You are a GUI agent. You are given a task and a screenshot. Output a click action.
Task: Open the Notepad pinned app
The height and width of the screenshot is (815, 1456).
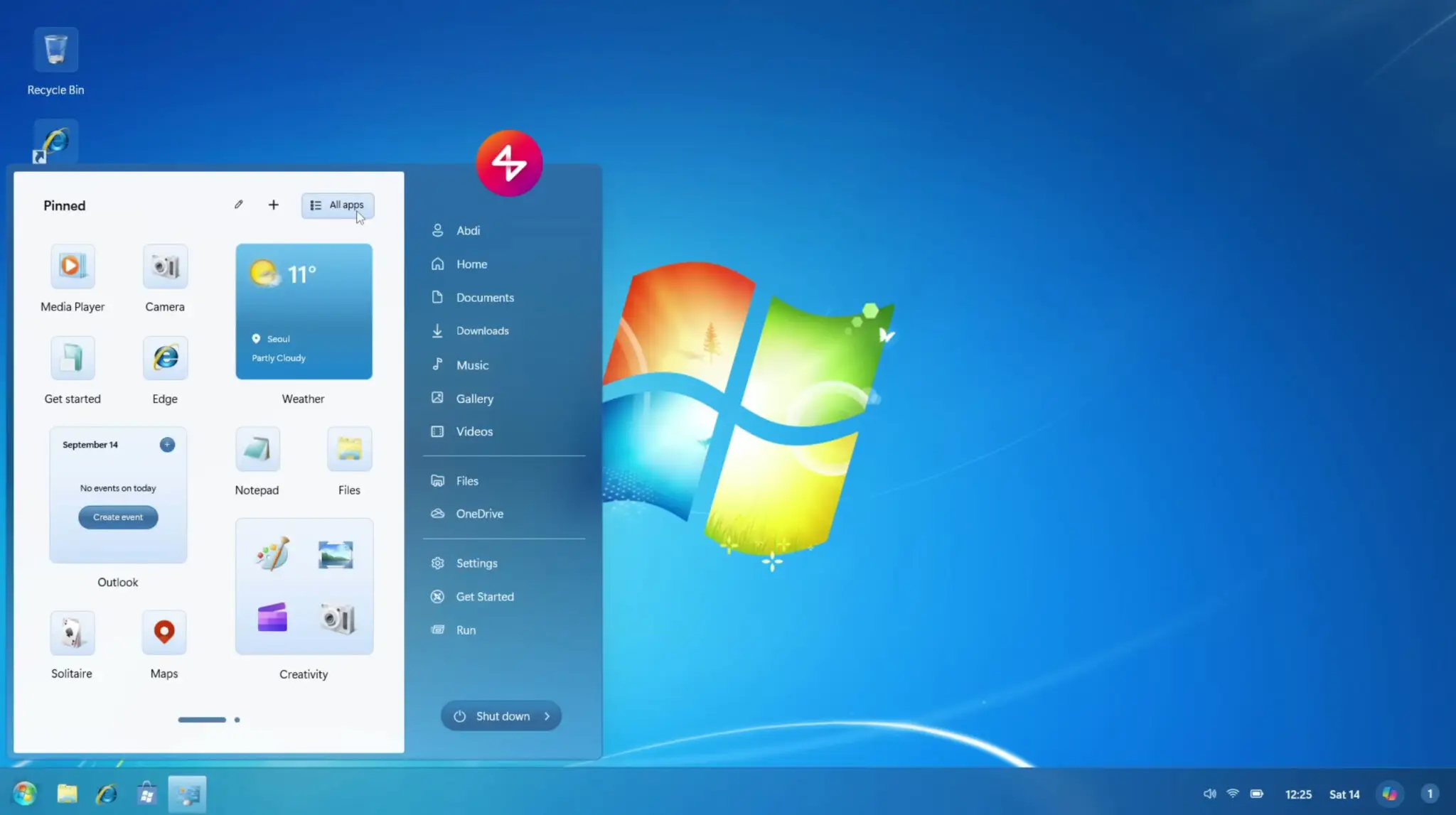pos(257,449)
